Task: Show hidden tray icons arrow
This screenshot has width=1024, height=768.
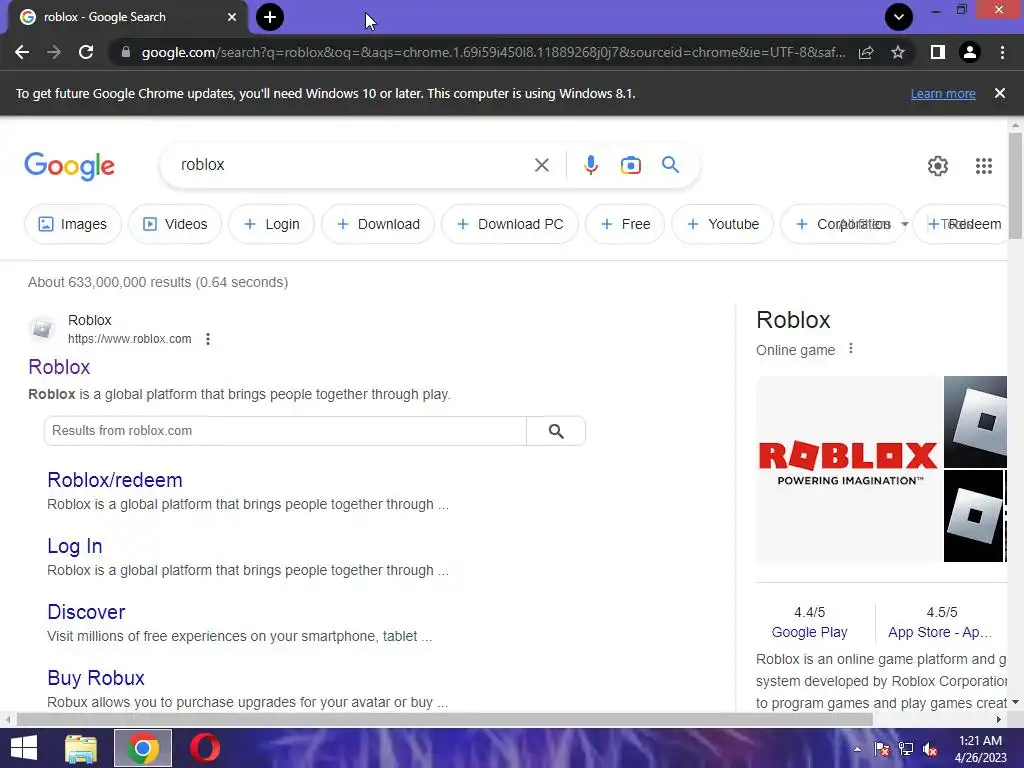Action: 857,749
